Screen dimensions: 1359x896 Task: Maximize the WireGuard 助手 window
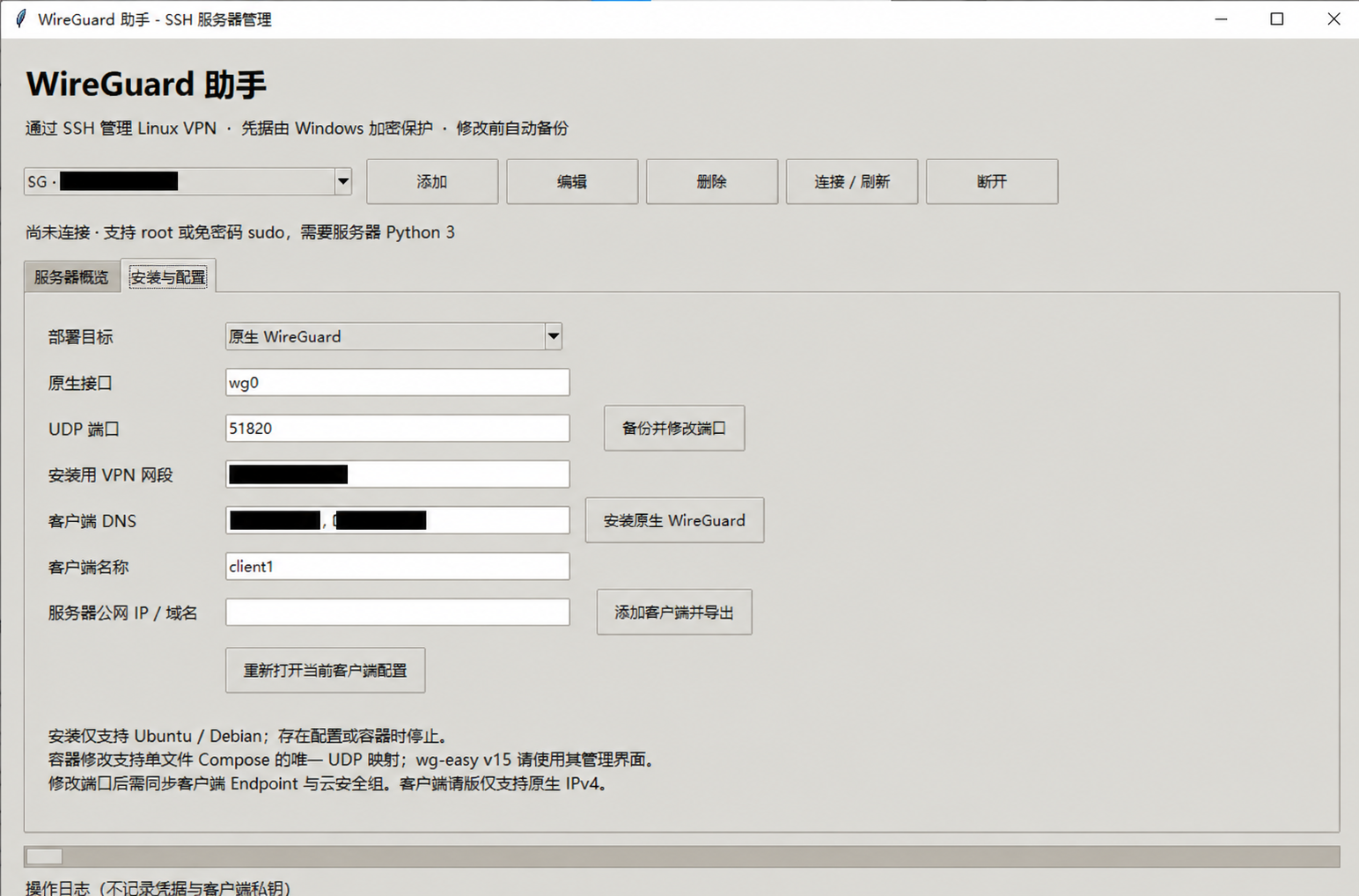point(1277,18)
